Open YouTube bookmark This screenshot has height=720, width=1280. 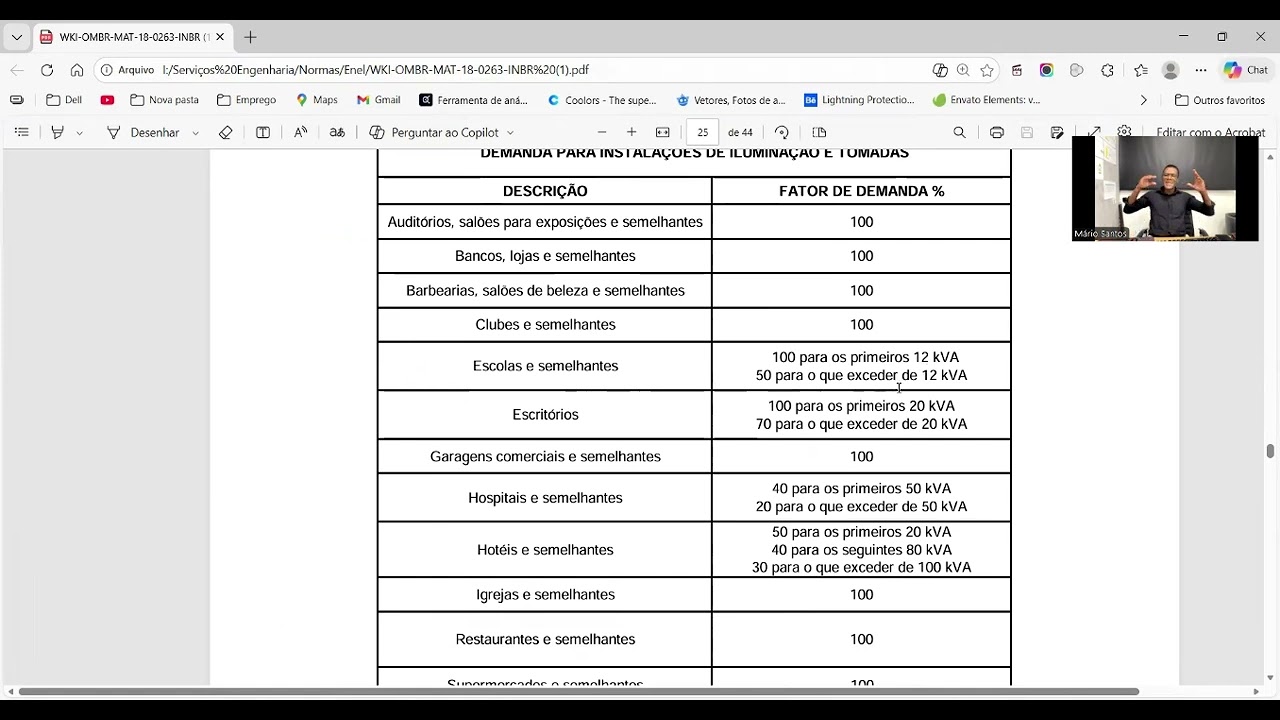tap(107, 100)
